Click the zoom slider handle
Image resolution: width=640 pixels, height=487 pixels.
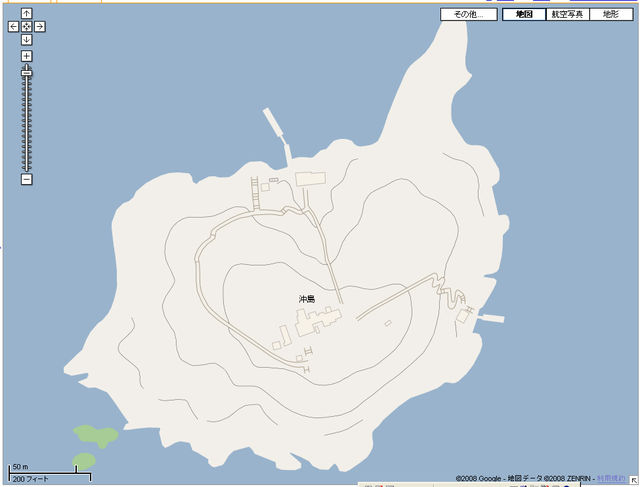[x=27, y=72]
